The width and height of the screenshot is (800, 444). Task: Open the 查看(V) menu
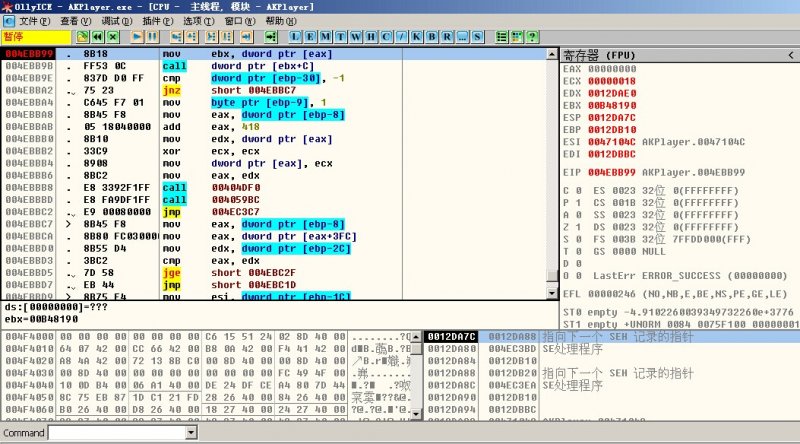click(x=76, y=21)
